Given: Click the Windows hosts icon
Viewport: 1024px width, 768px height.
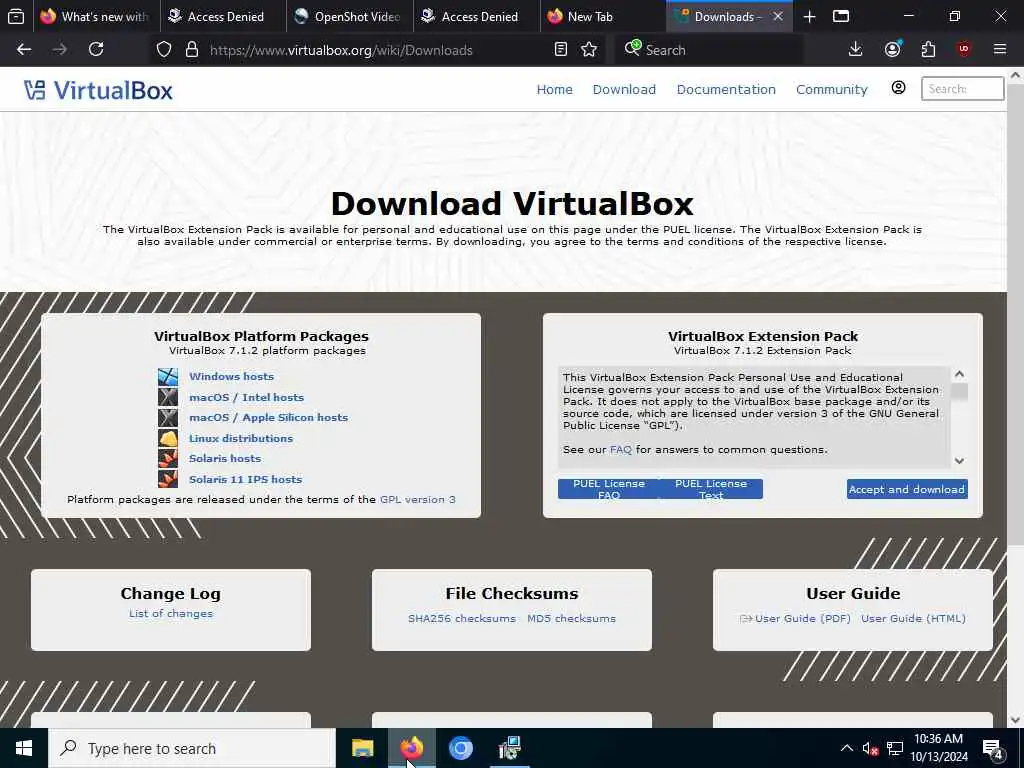Looking at the screenshot, I should click(x=168, y=377).
